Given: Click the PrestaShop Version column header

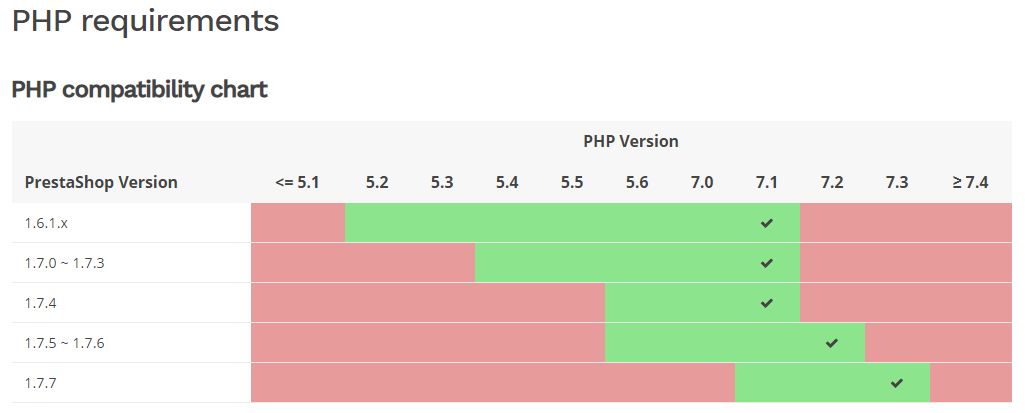Looking at the screenshot, I should [101, 182].
